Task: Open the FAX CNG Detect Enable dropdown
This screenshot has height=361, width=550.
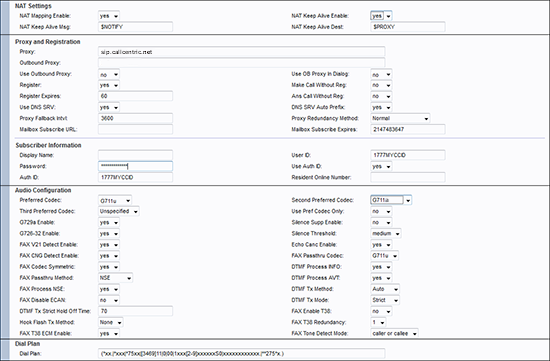Action: 109,256
